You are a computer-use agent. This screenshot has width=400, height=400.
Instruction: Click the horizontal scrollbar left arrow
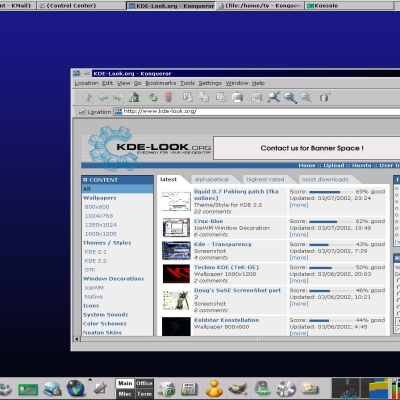pos(77,339)
